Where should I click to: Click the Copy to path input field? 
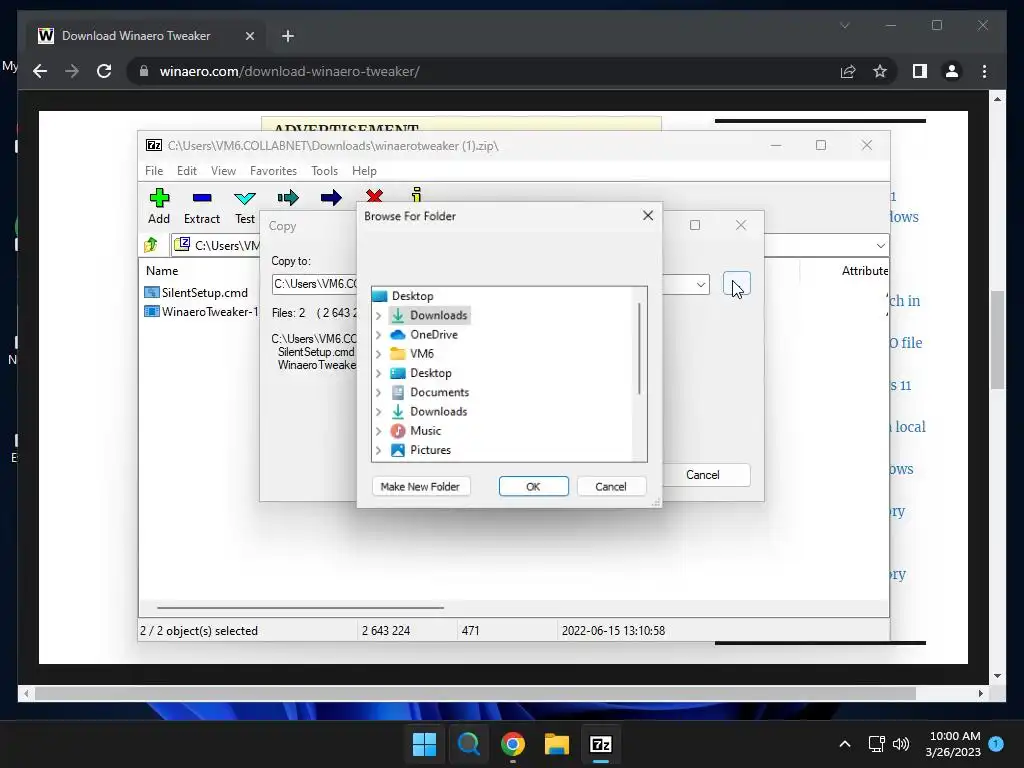(x=315, y=284)
